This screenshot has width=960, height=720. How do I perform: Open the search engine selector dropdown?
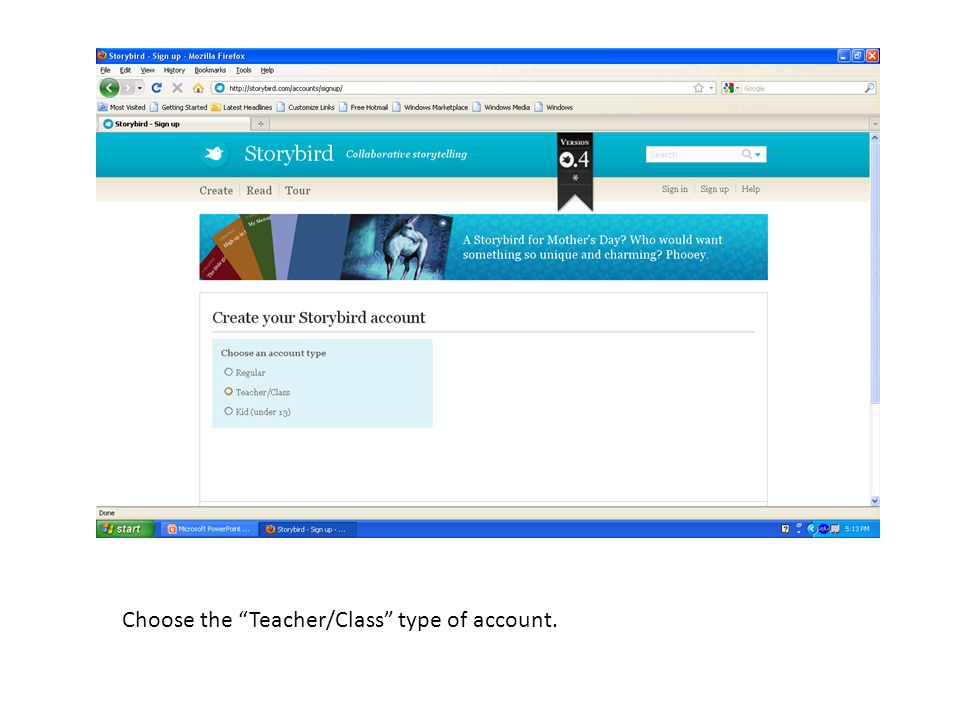click(x=732, y=88)
